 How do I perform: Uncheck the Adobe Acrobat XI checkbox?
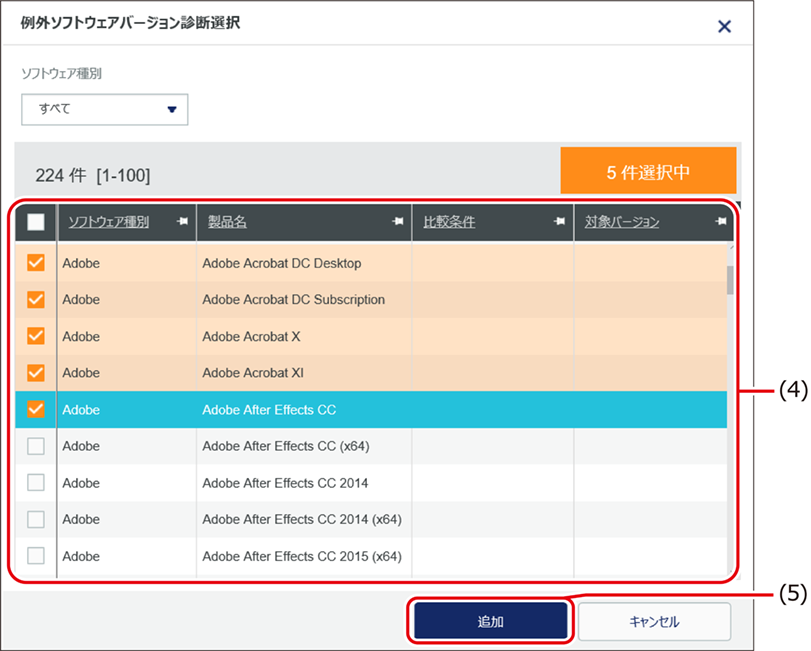coord(36,373)
